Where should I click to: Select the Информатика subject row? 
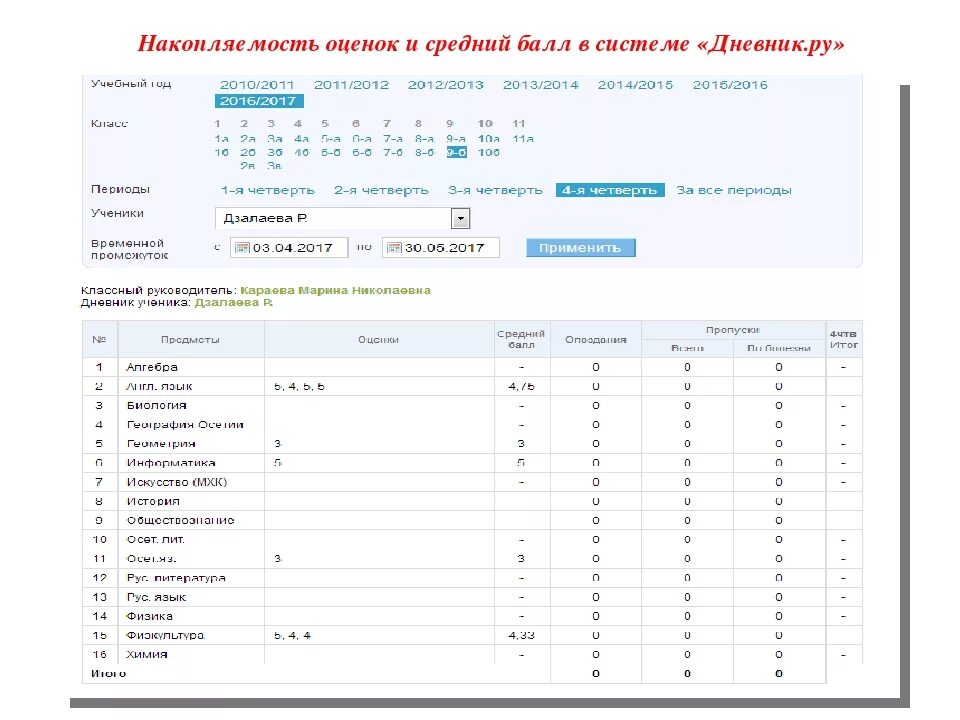(472, 463)
